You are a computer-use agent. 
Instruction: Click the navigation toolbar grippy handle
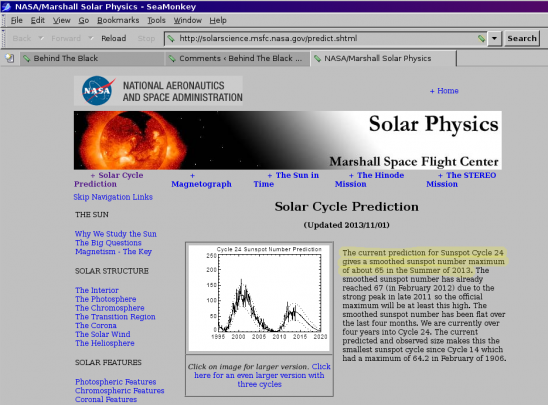3,38
